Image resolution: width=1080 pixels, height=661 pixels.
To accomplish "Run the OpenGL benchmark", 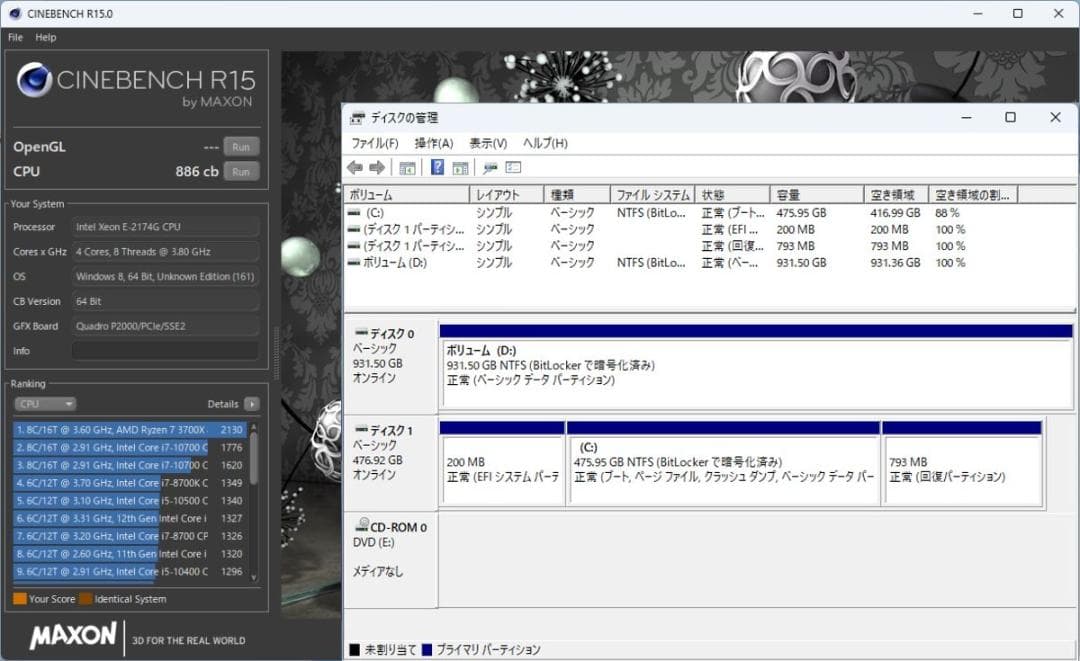I will pos(240,146).
